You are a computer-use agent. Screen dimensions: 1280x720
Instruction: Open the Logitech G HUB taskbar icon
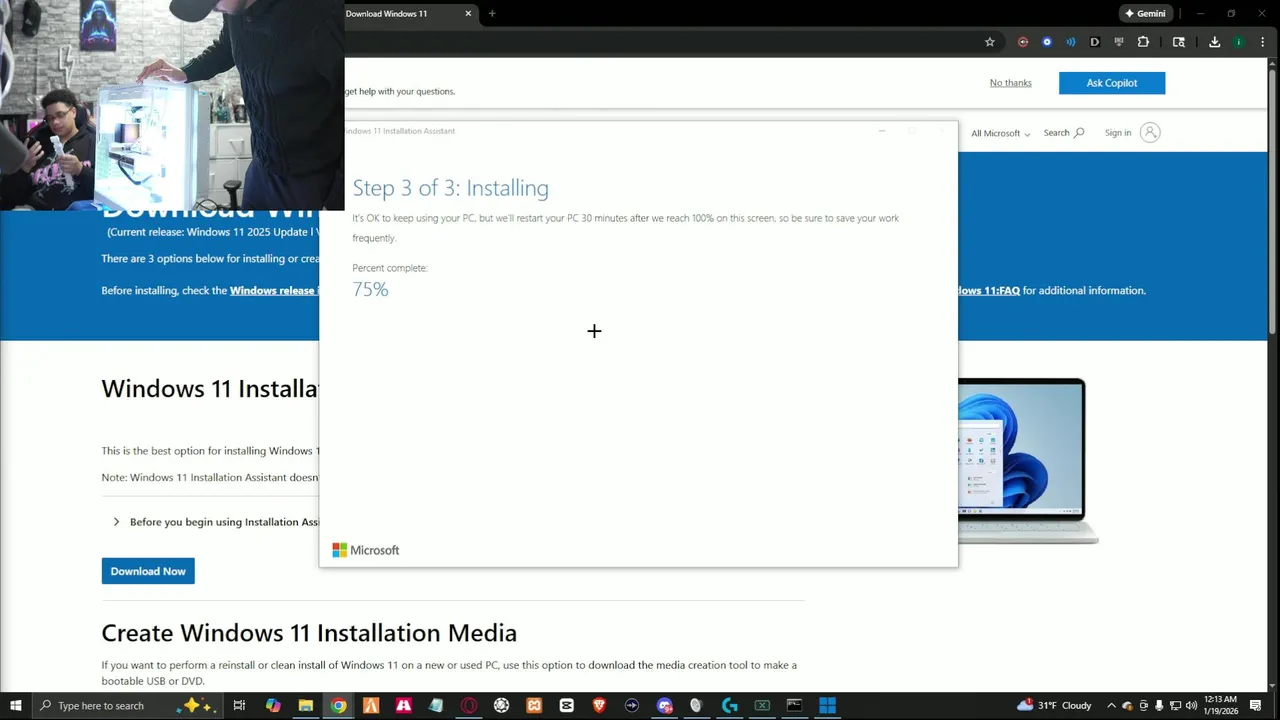point(729,706)
